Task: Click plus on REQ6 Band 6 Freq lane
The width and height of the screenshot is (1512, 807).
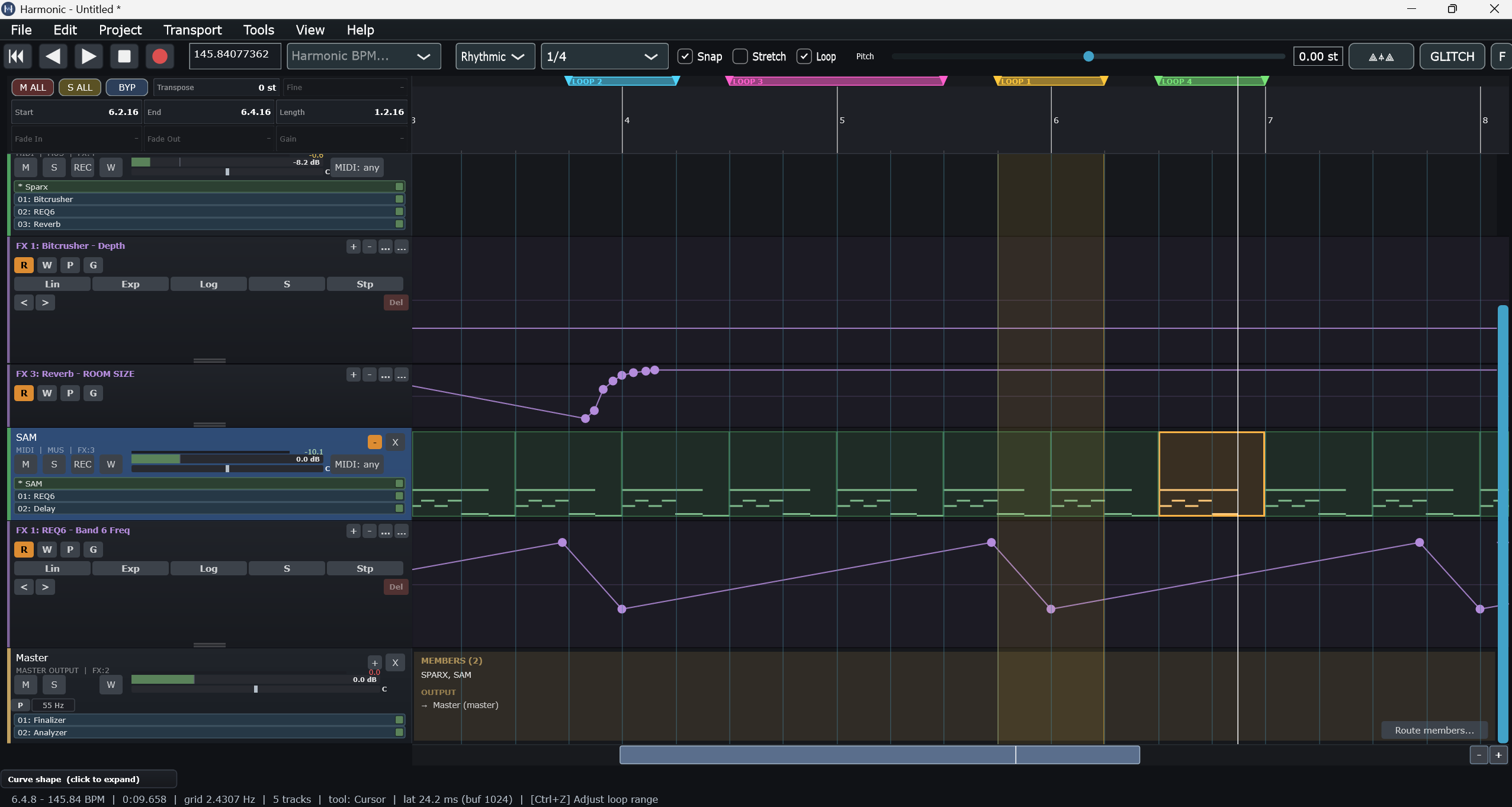Action: coord(353,531)
